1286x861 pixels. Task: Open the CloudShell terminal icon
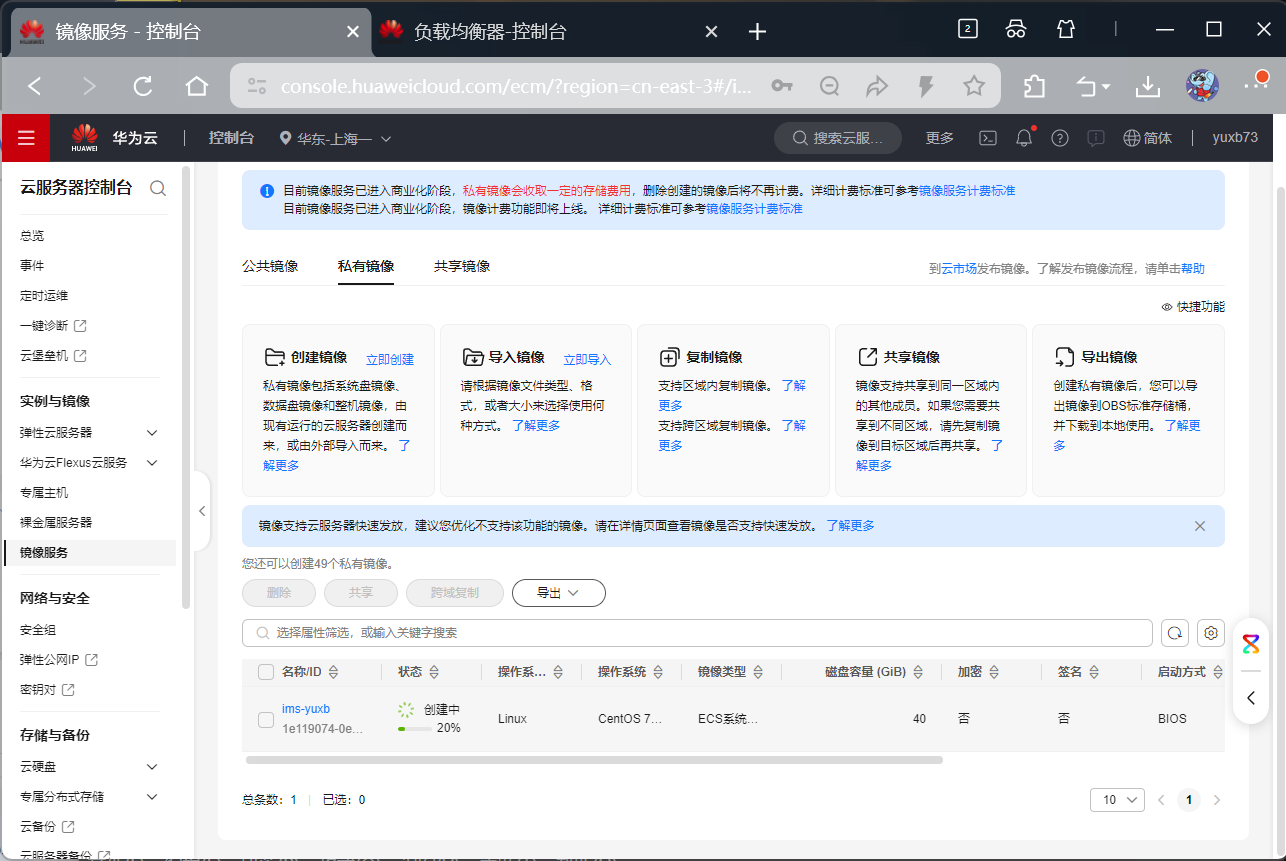[987, 138]
